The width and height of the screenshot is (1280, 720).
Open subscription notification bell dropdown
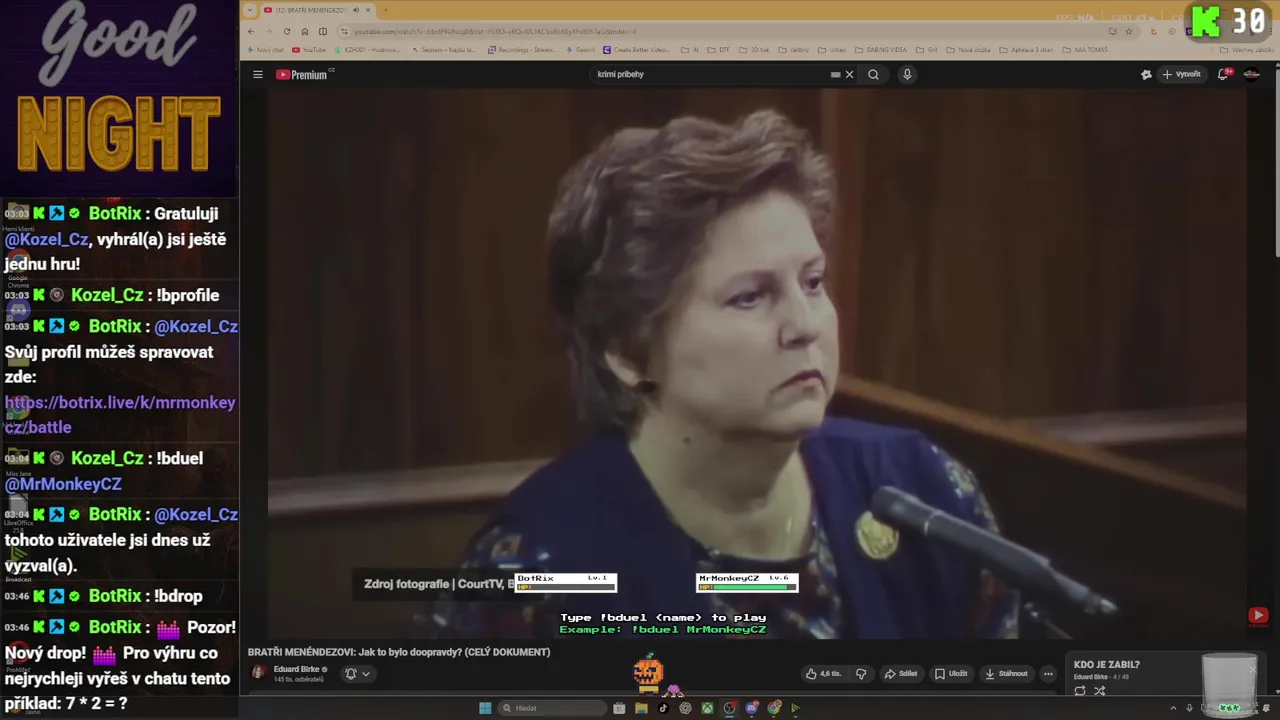pos(357,674)
